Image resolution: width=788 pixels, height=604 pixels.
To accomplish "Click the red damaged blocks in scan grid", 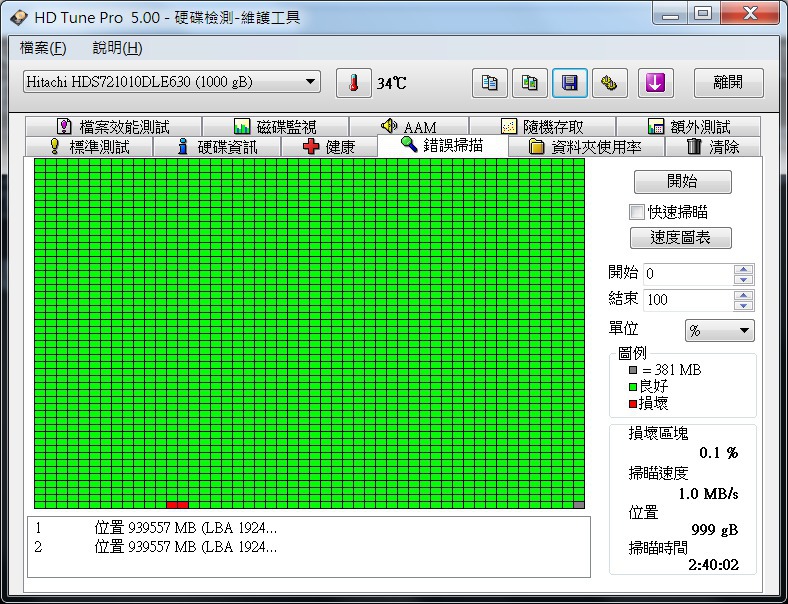I will [x=177, y=505].
